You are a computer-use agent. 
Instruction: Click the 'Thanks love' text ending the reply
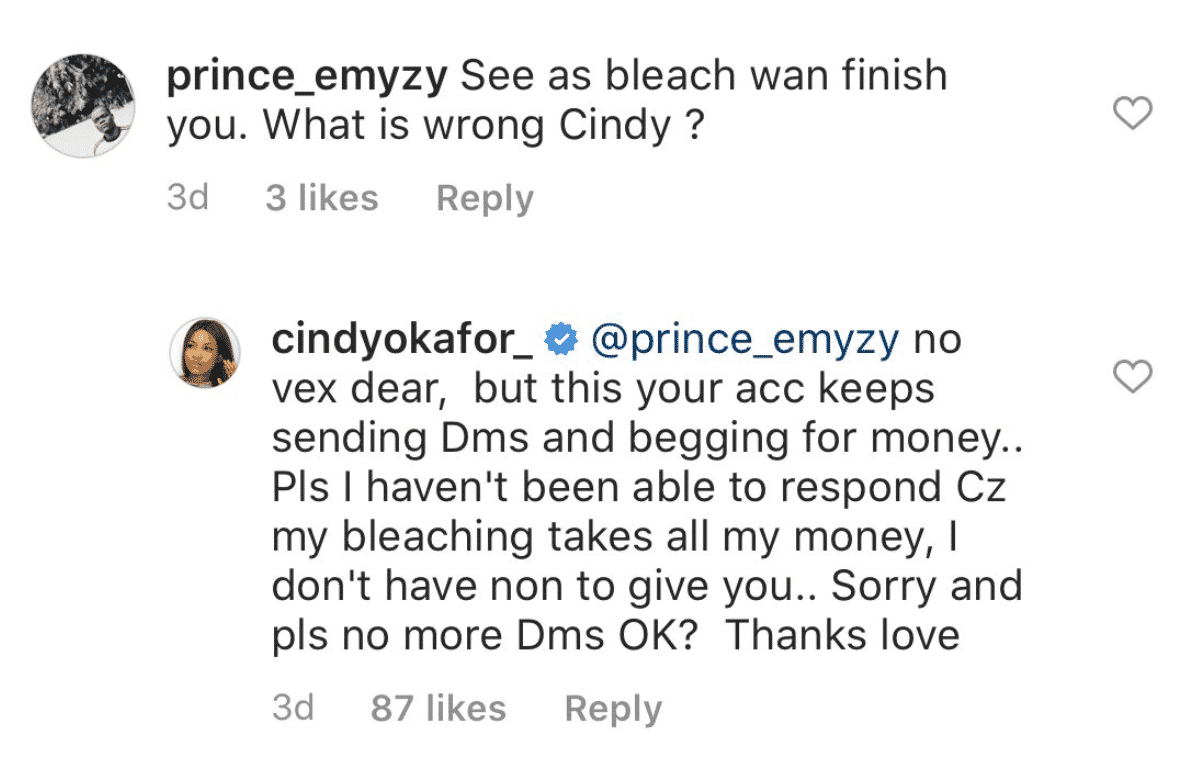click(843, 636)
